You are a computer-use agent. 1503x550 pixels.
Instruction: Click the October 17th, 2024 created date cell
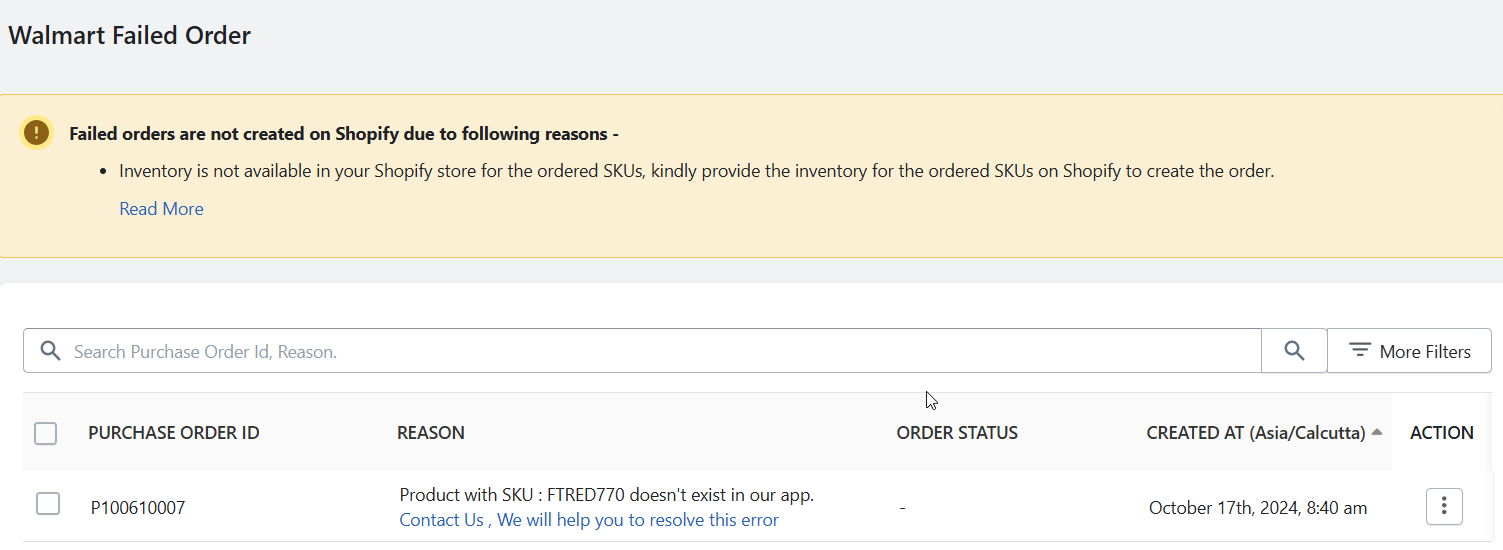1258,508
